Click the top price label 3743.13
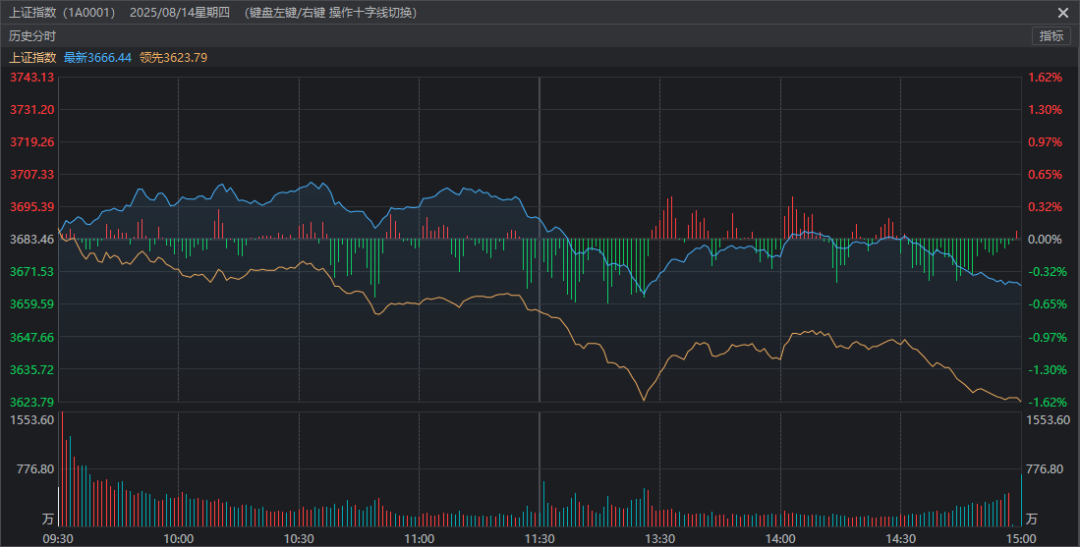The height and width of the screenshot is (547, 1080). tap(32, 77)
